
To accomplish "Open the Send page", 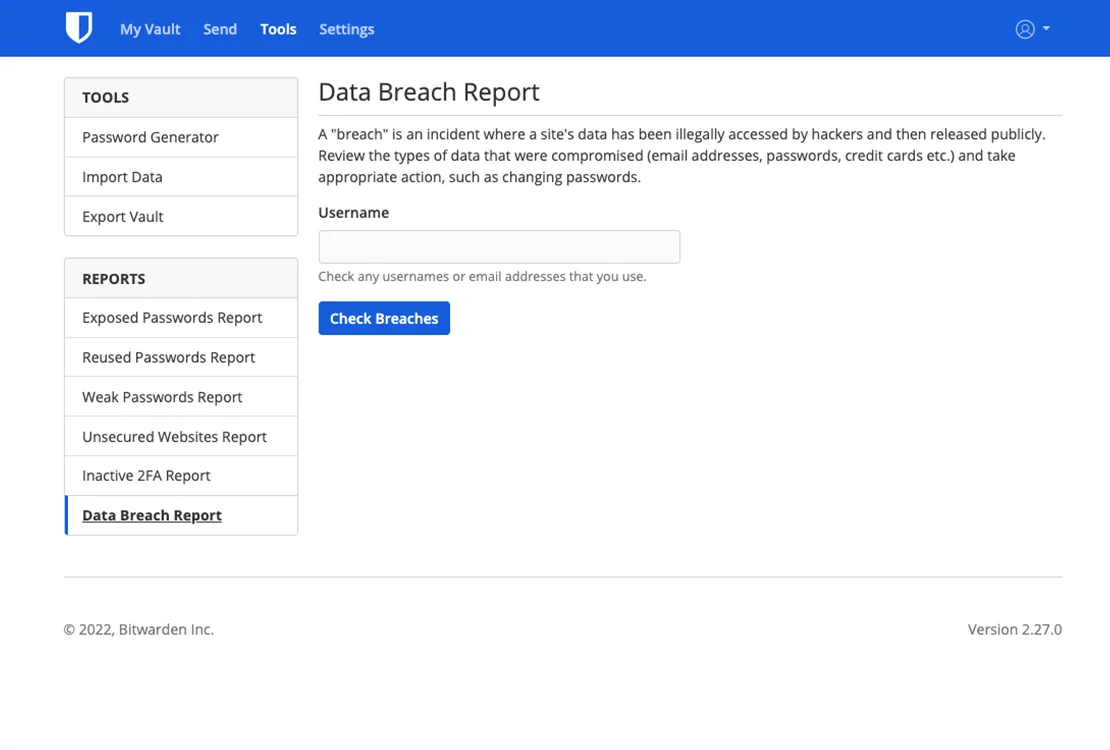I will click(220, 29).
